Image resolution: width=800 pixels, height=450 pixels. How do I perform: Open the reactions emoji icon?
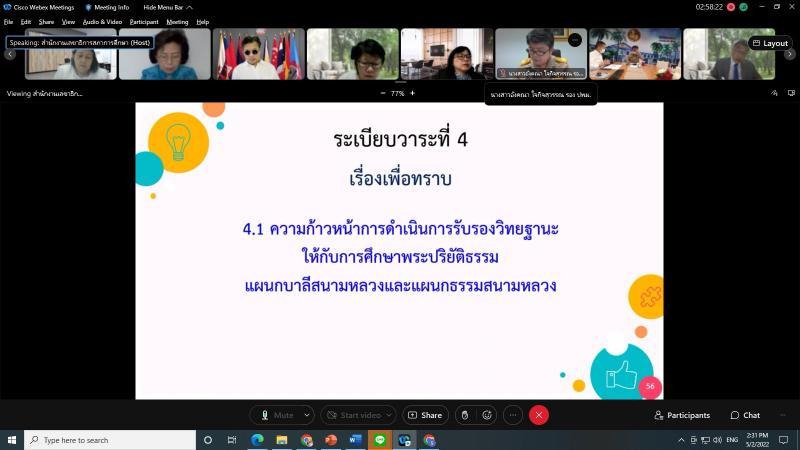point(487,415)
